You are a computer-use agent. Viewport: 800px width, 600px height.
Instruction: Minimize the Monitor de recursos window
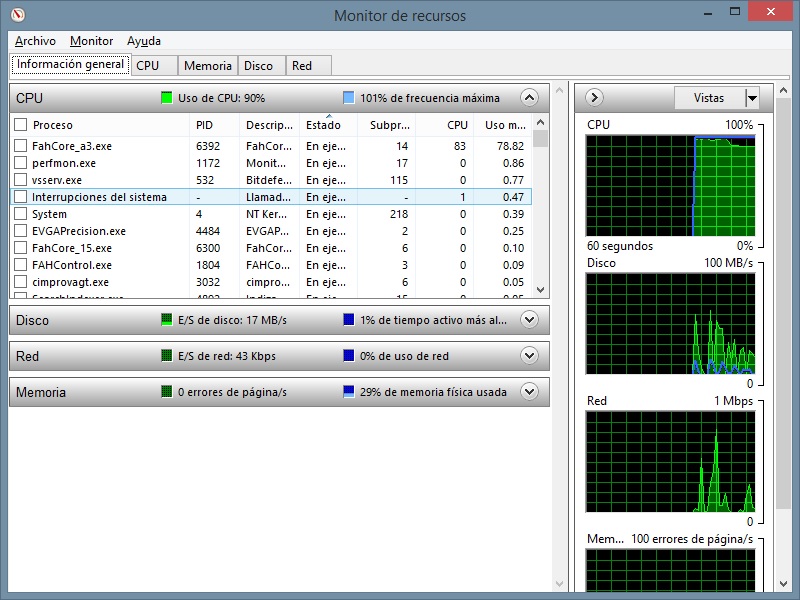[x=708, y=12]
